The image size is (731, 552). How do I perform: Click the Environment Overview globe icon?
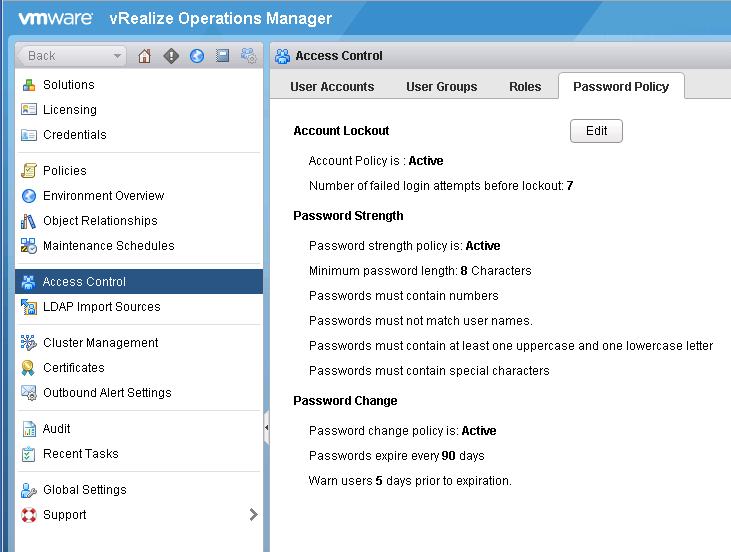29,196
